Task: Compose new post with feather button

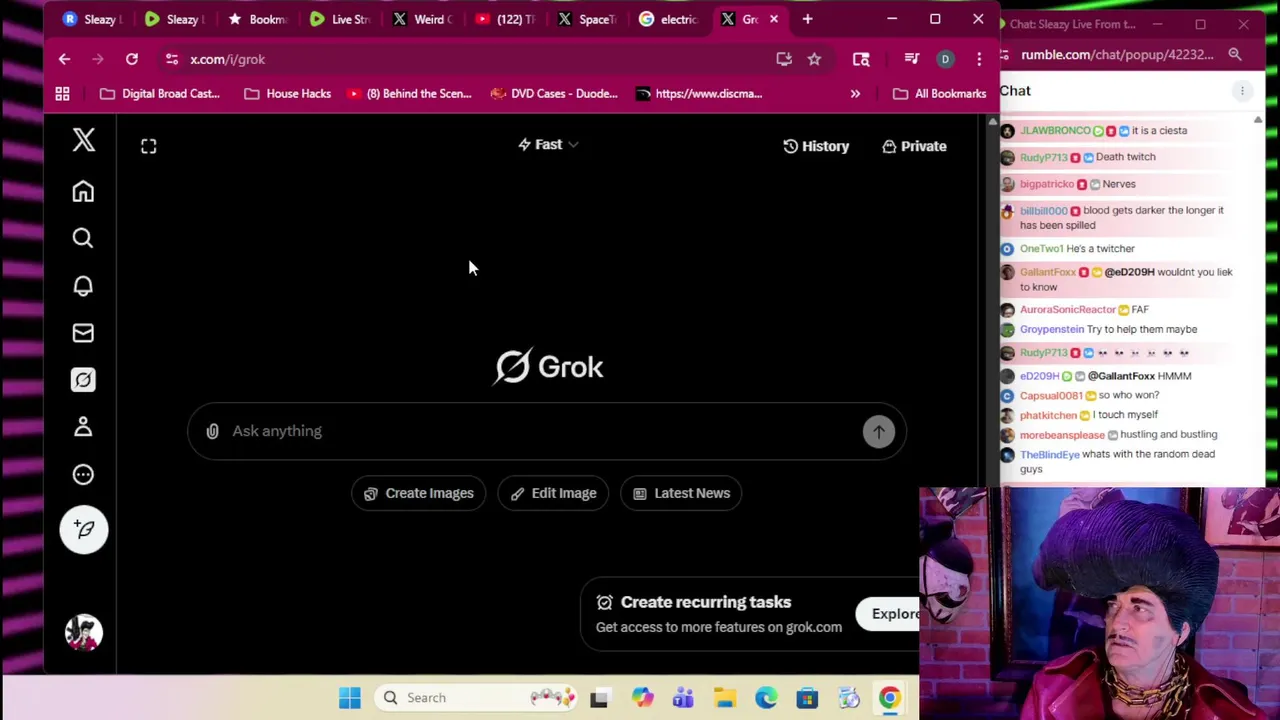Action: [x=84, y=530]
